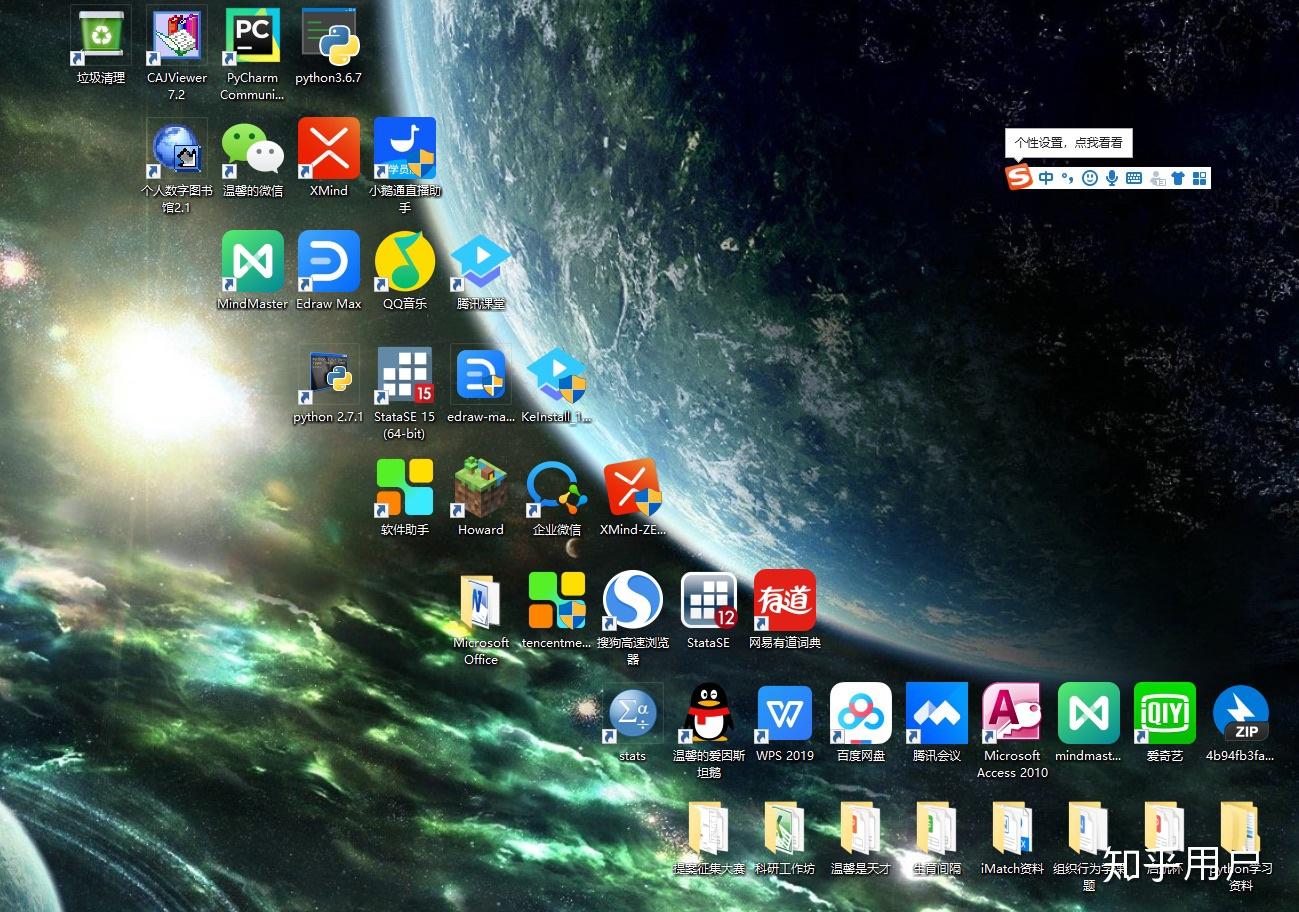Click the Sogou S logo on input bar

[1019, 178]
